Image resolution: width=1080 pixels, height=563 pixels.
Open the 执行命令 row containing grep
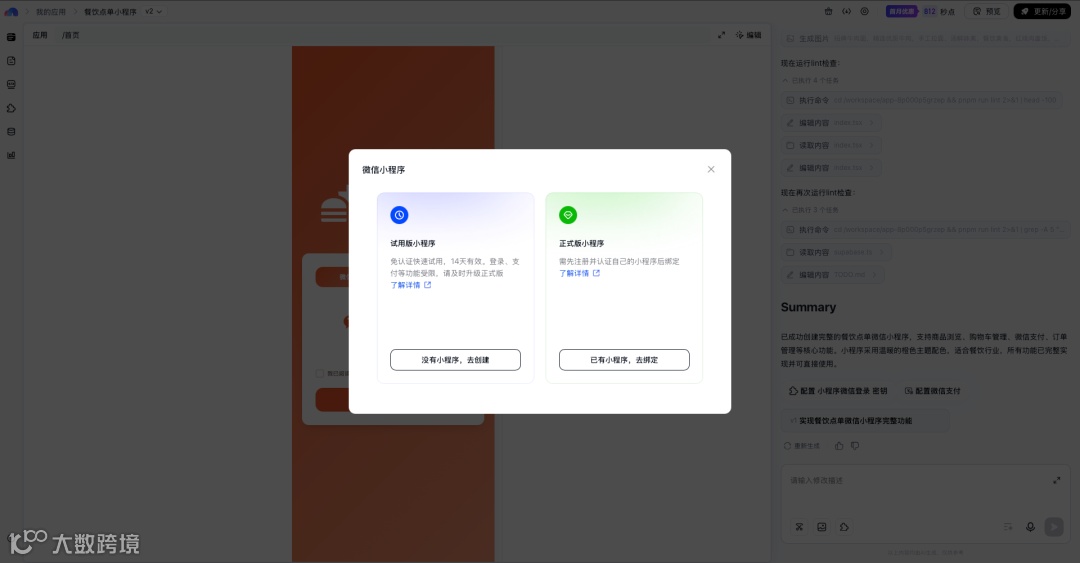pos(926,230)
